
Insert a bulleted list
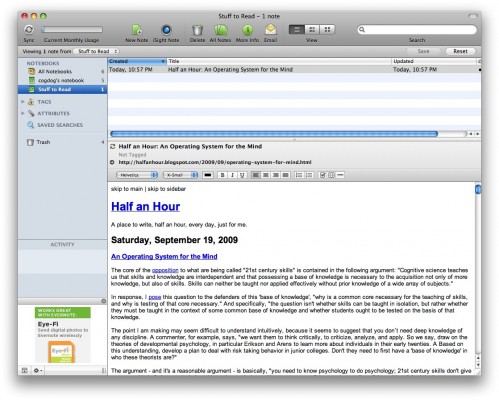[299, 175]
